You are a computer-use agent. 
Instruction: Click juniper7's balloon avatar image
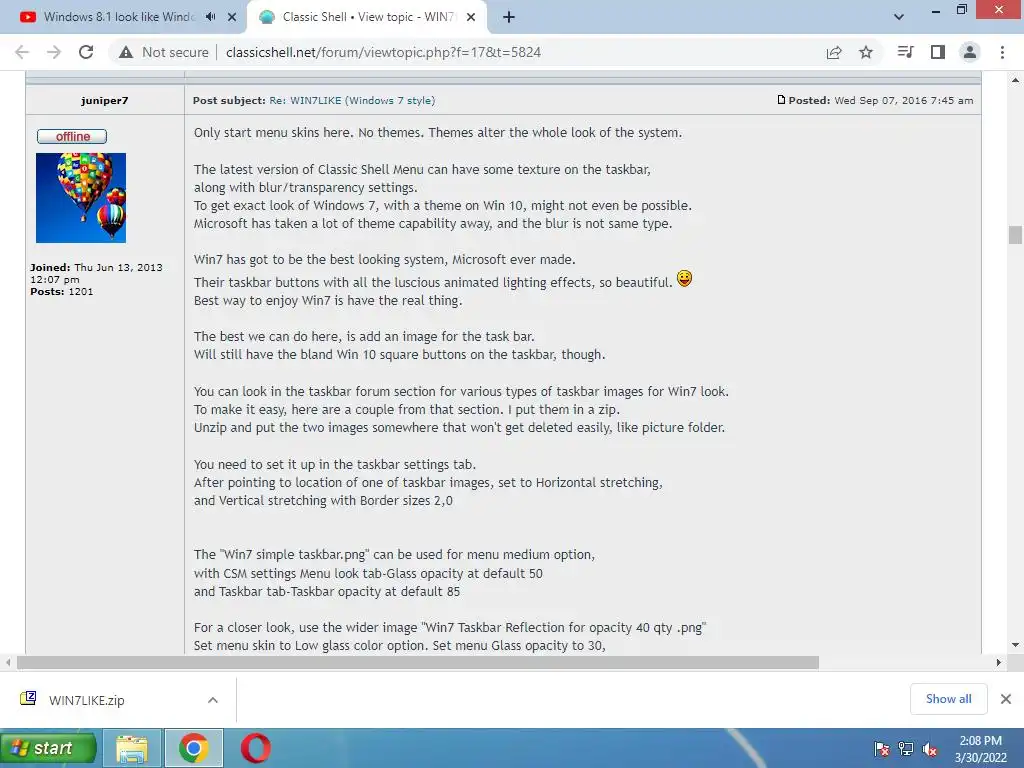[81, 198]
